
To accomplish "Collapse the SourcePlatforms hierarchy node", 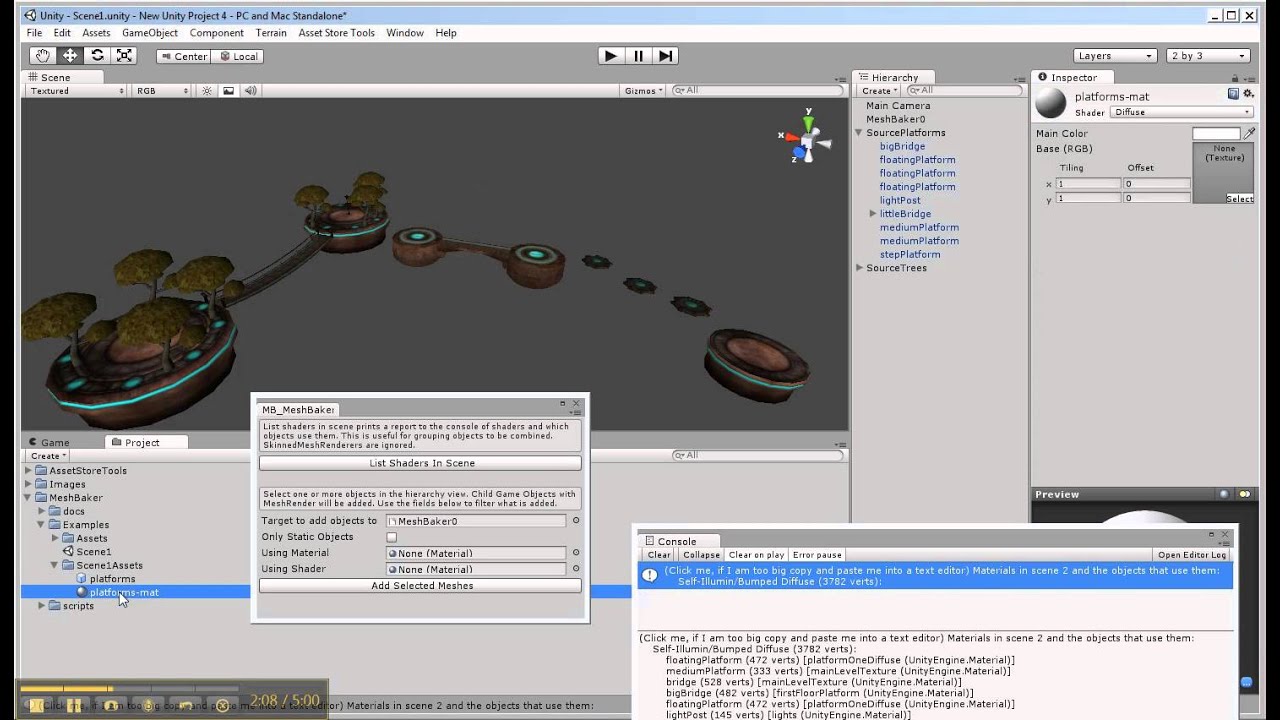I will (x=858, y=133).
